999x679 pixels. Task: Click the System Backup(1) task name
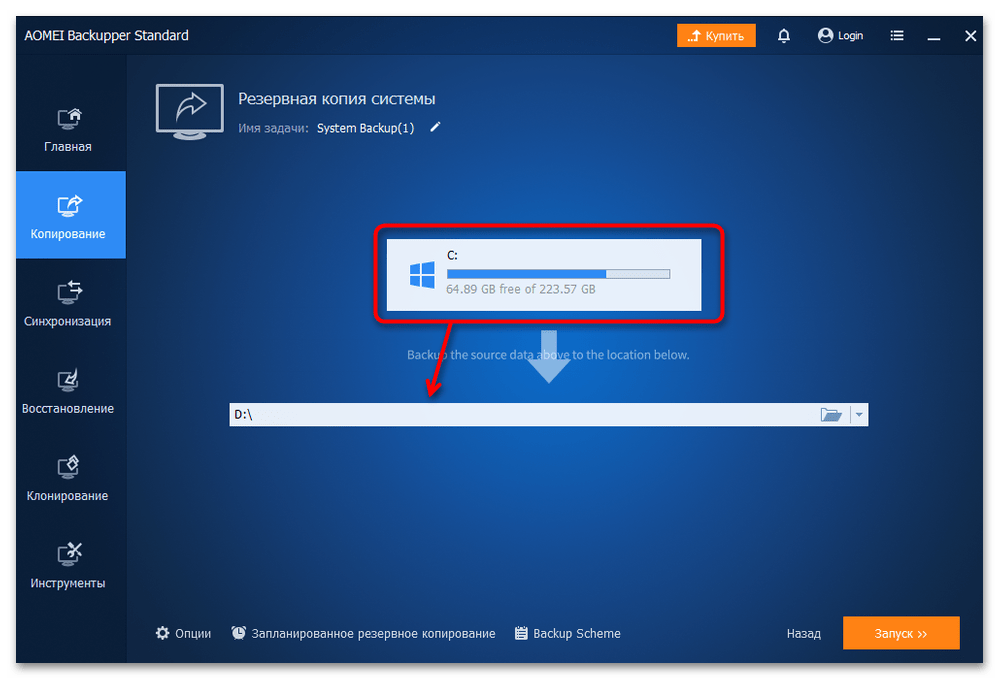point(366,128)
